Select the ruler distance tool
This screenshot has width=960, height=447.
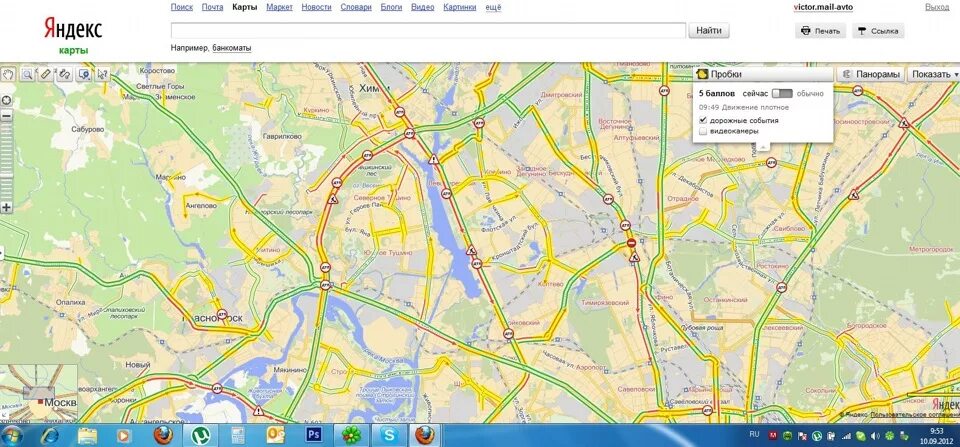click(x=45, y=74)
